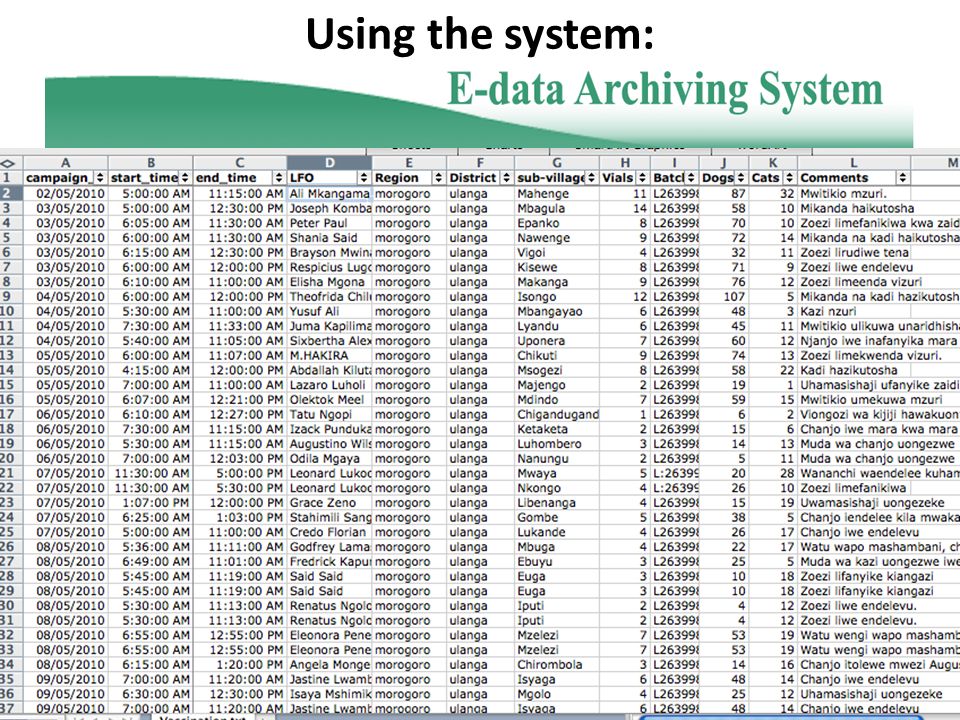Select column E header
This screenshot has height=720, width=960.
[x=409, y=163]
